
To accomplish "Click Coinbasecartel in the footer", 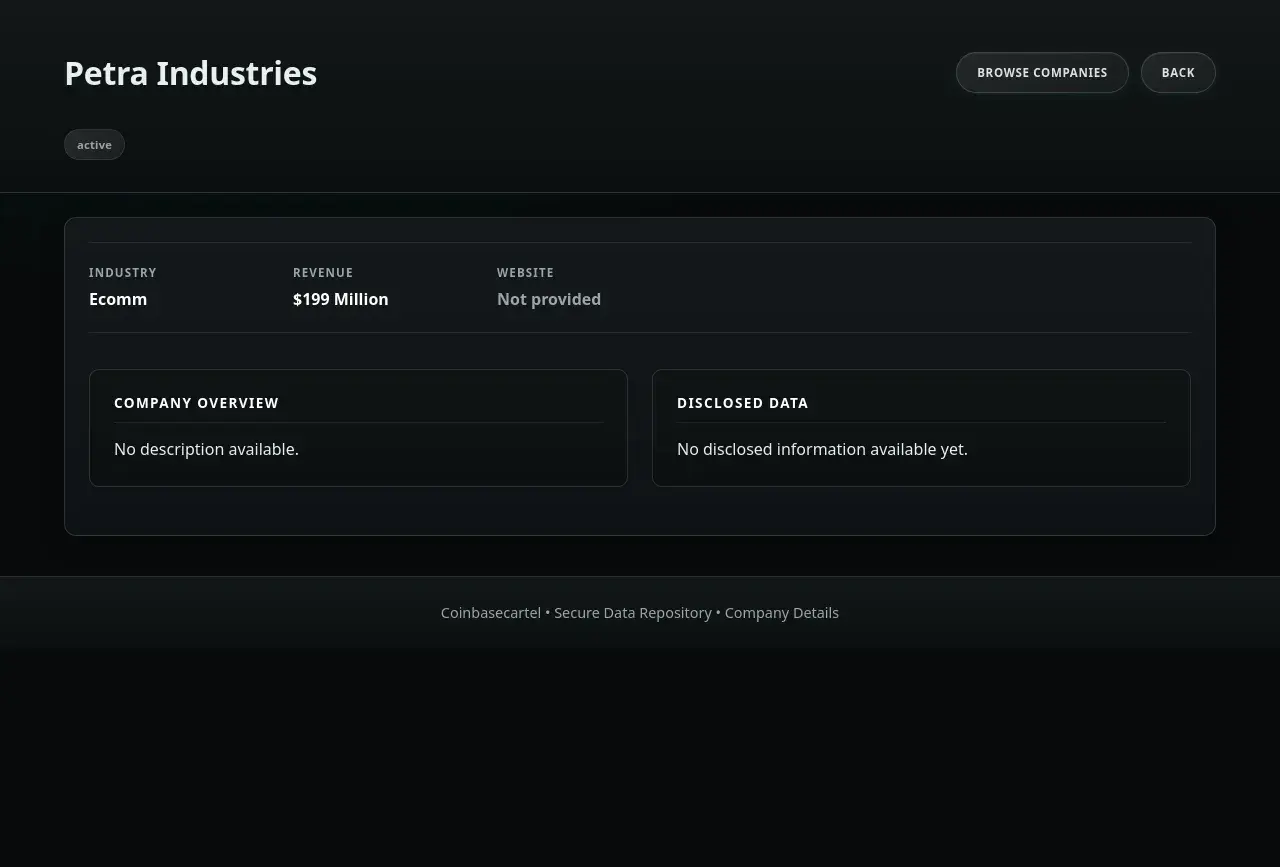I will point(490,613).
